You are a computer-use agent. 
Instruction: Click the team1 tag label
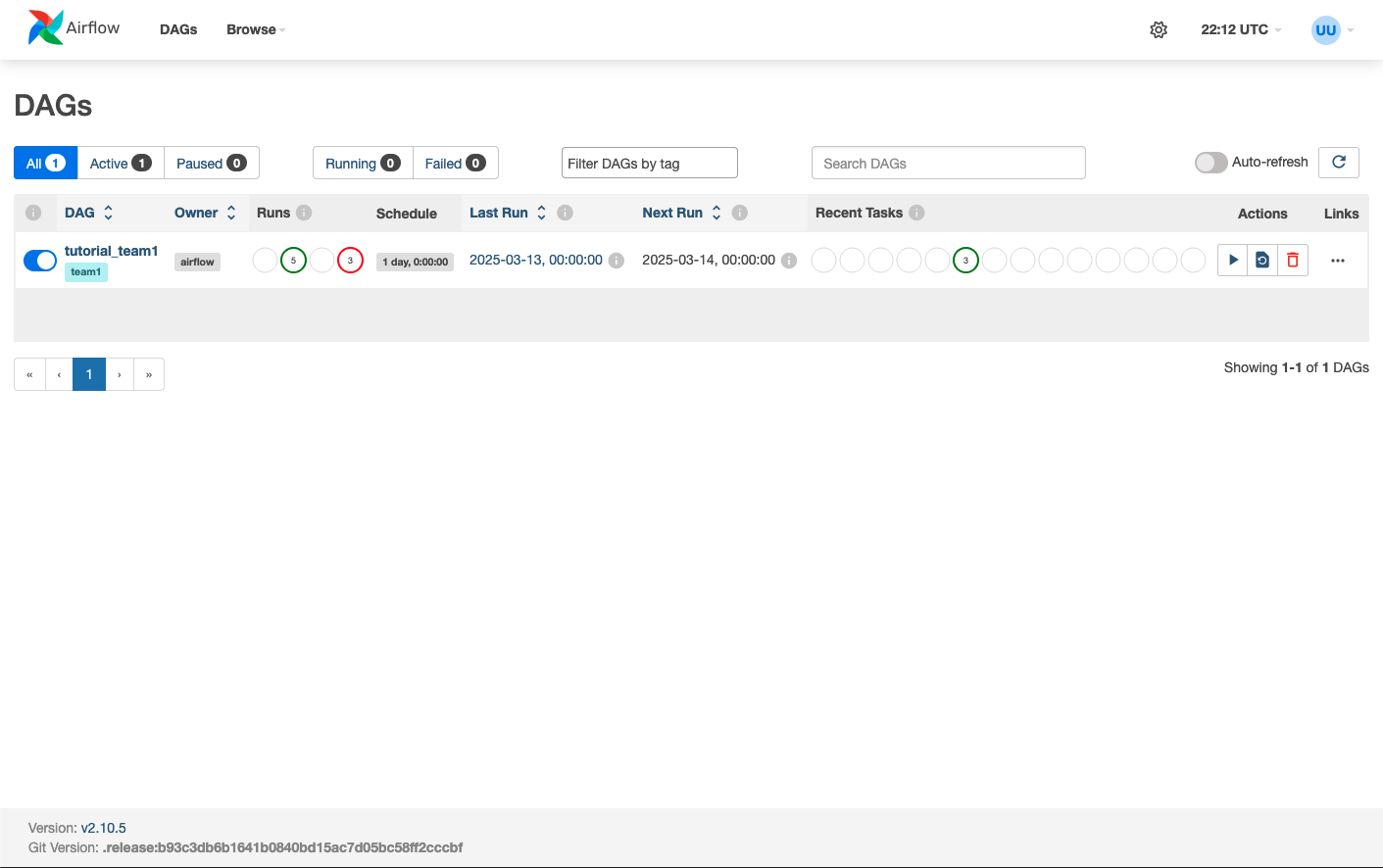pos(86,272)
